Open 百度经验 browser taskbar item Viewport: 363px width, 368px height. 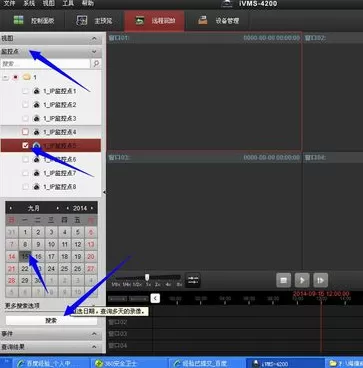coord(51,363)
